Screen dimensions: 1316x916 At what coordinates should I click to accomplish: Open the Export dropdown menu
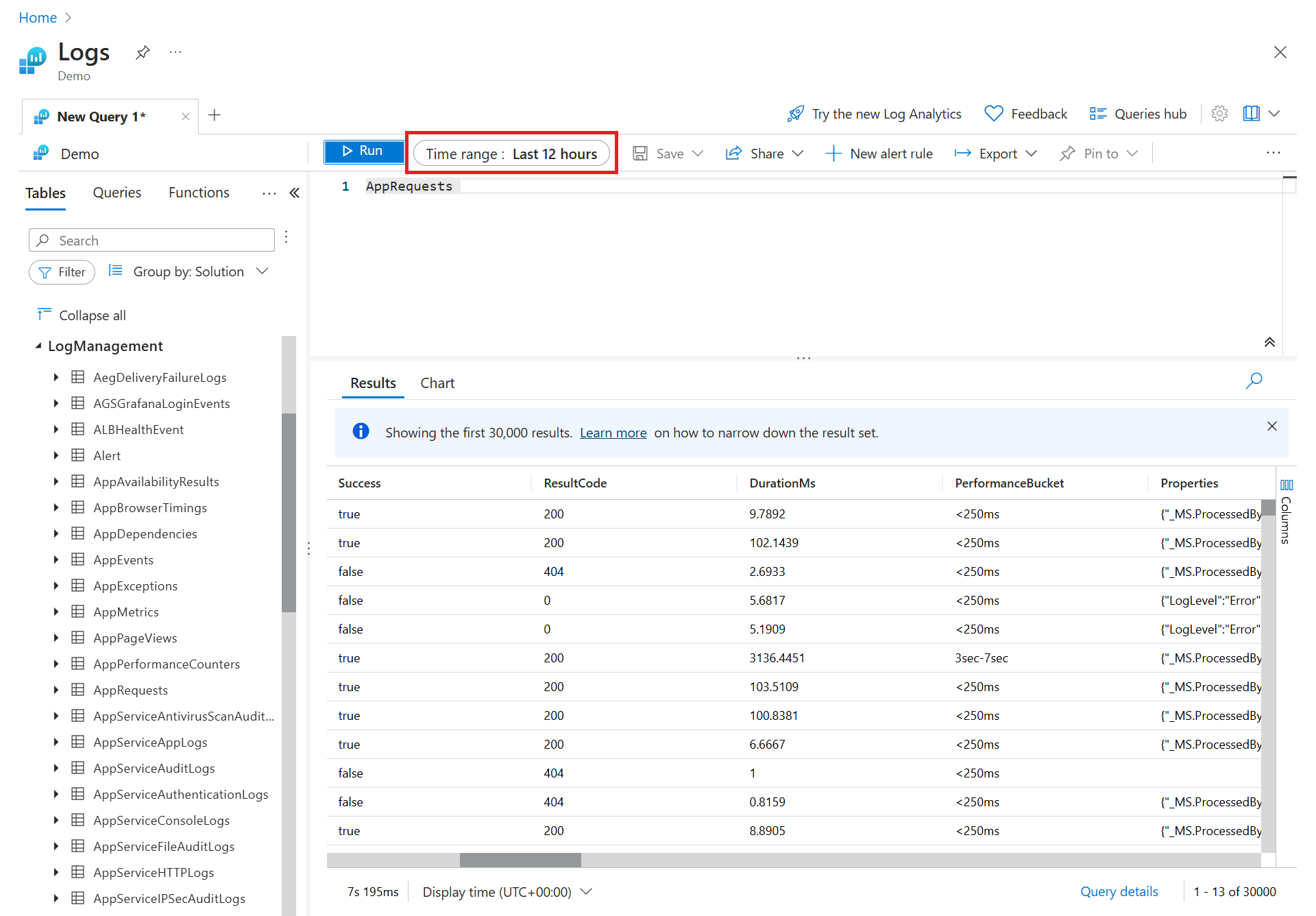(996, 154)
